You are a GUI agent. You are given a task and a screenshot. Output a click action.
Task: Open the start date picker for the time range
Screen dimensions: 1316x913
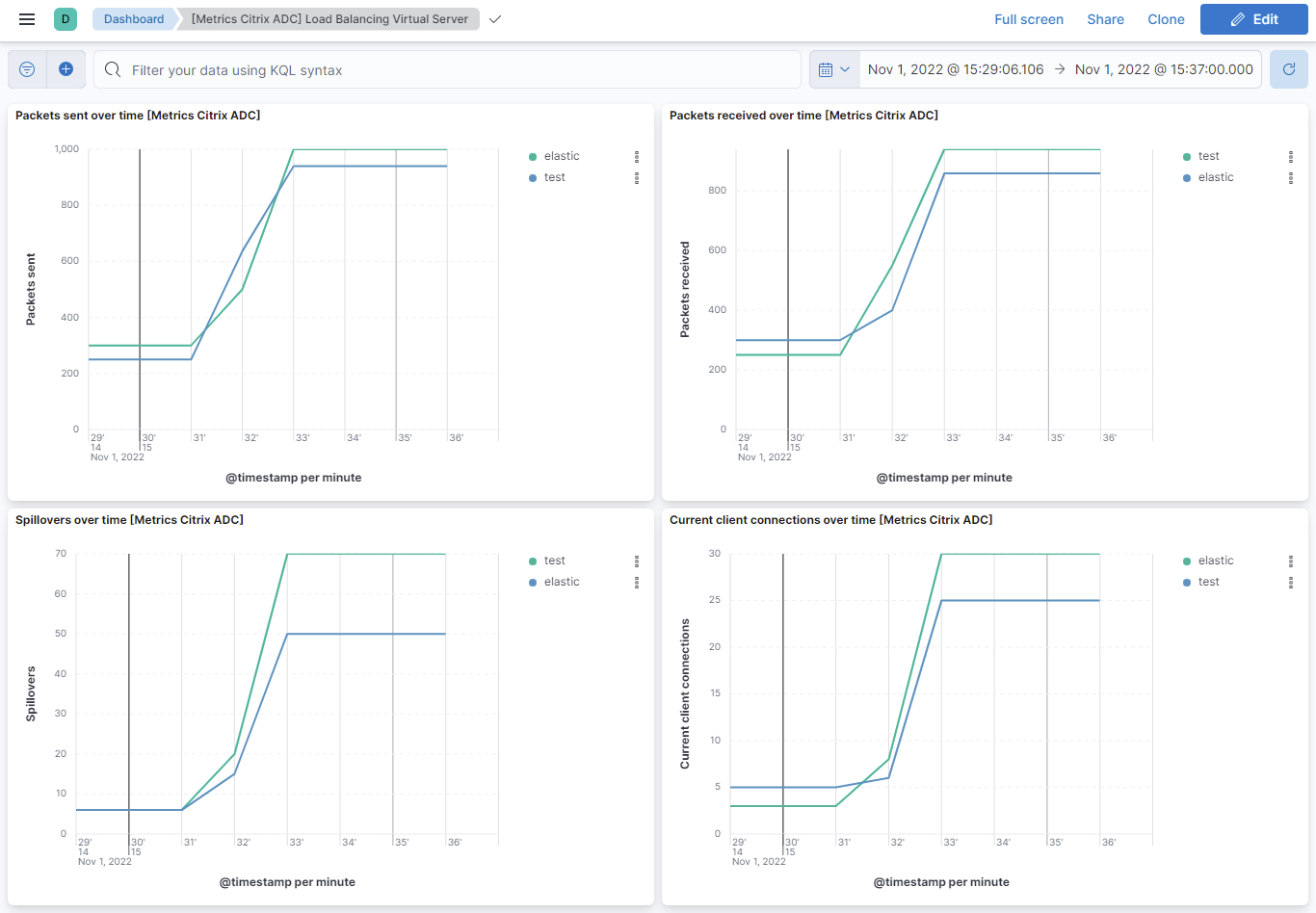[x=955, y=68]
